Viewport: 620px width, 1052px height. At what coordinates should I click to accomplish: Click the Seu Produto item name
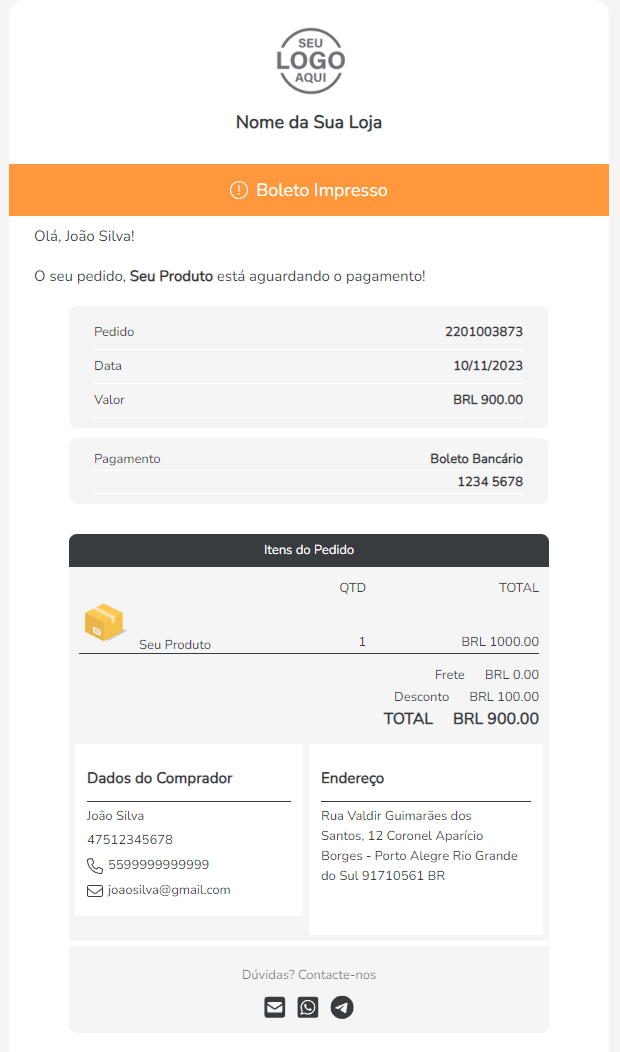175,645
